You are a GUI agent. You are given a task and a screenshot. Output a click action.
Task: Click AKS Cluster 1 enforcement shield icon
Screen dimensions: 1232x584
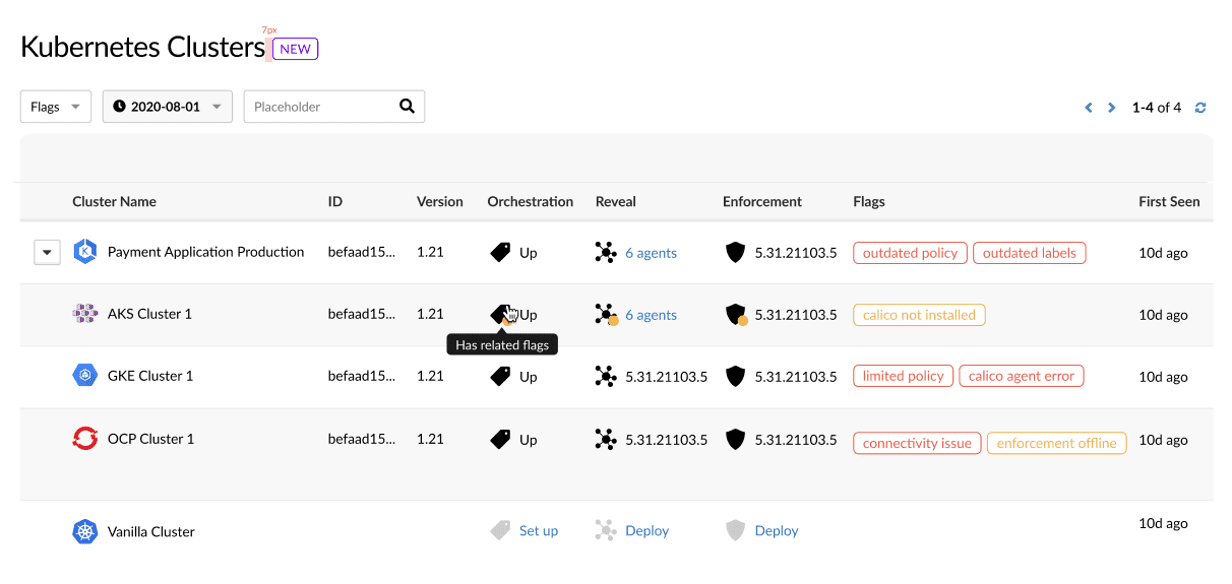coord(735,315)
